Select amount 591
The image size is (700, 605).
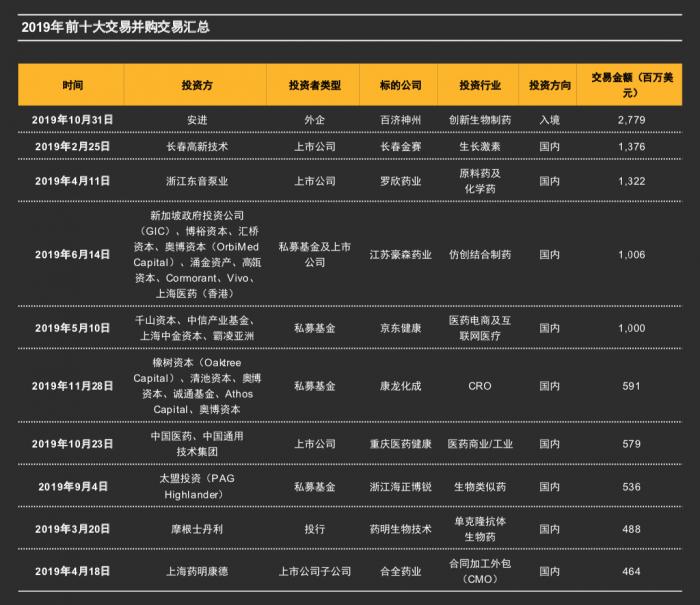click(632, 386)
